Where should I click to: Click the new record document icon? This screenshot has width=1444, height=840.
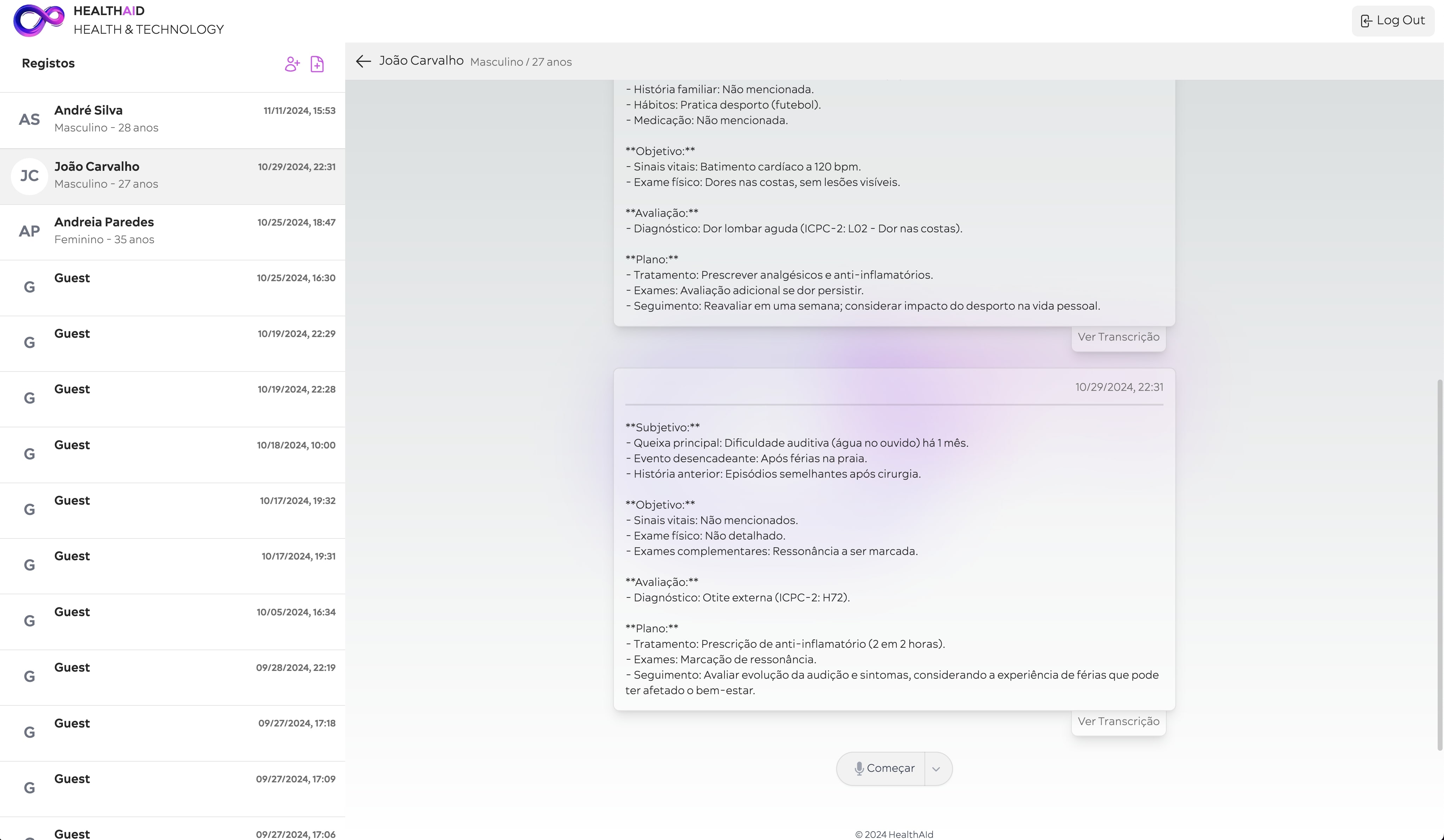coord(317,64)
